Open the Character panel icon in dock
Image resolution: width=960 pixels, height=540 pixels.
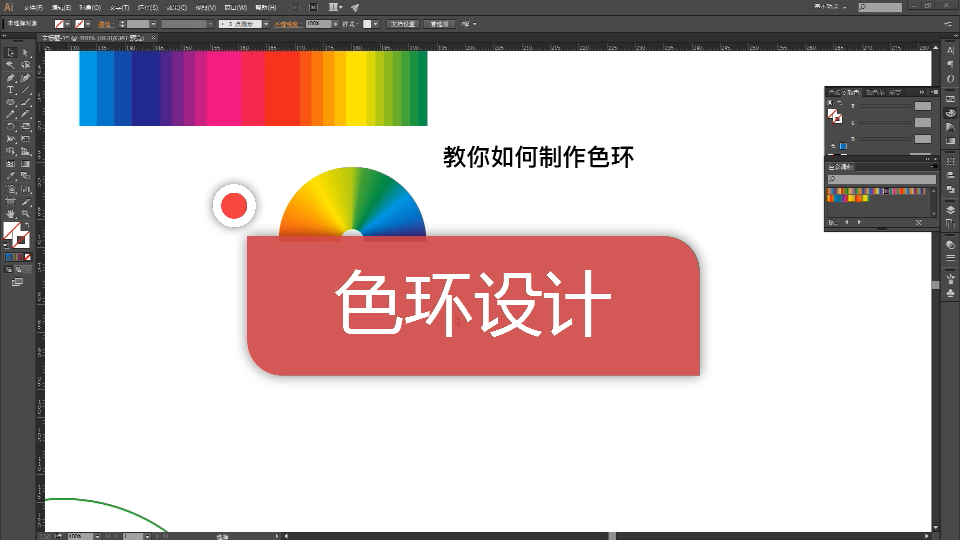coord(950,51)
